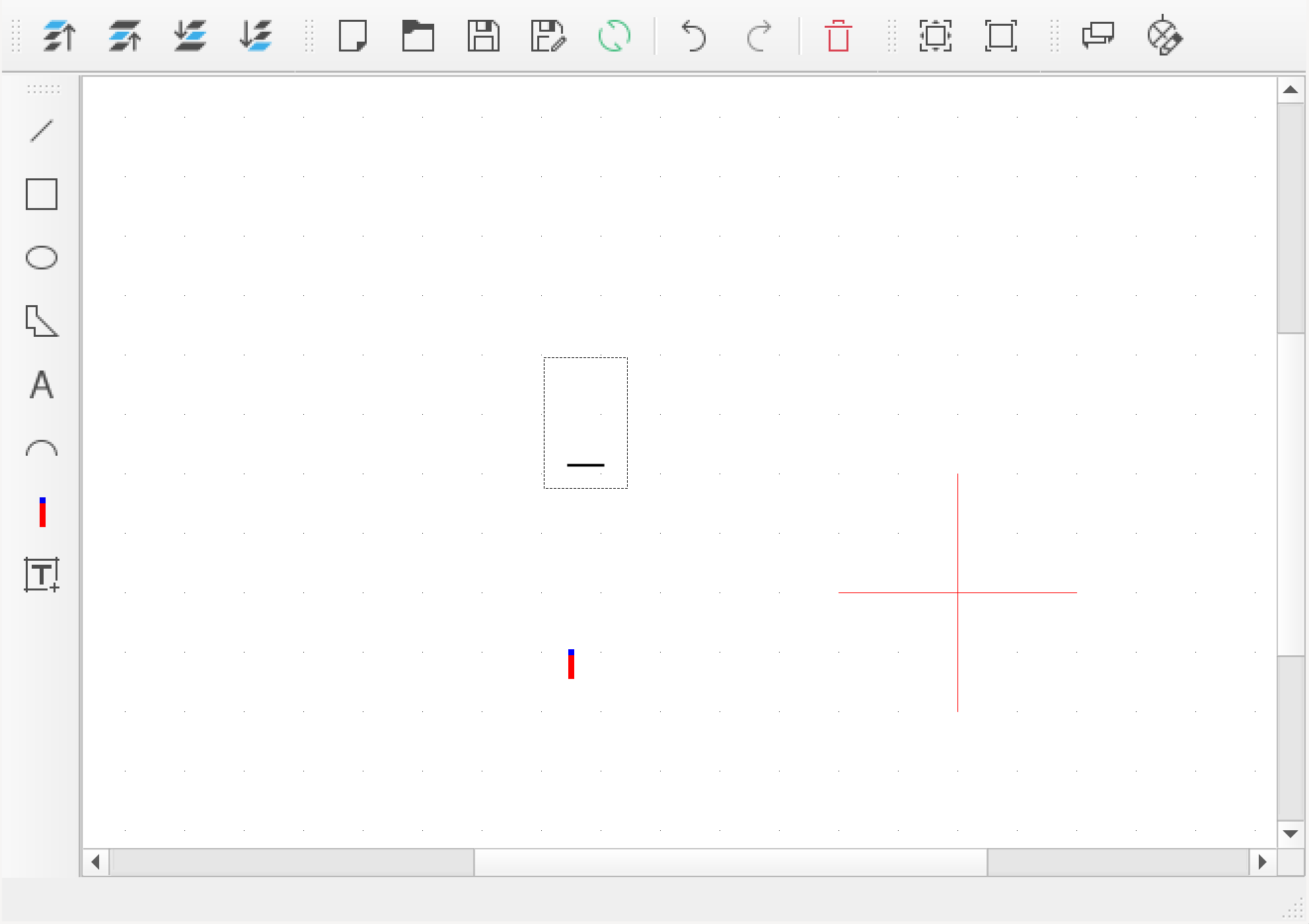Image resolution: width=1309 pixels, height=924 pixels.
Task: Select the Line drawing tool
Action: pos(42,131)
